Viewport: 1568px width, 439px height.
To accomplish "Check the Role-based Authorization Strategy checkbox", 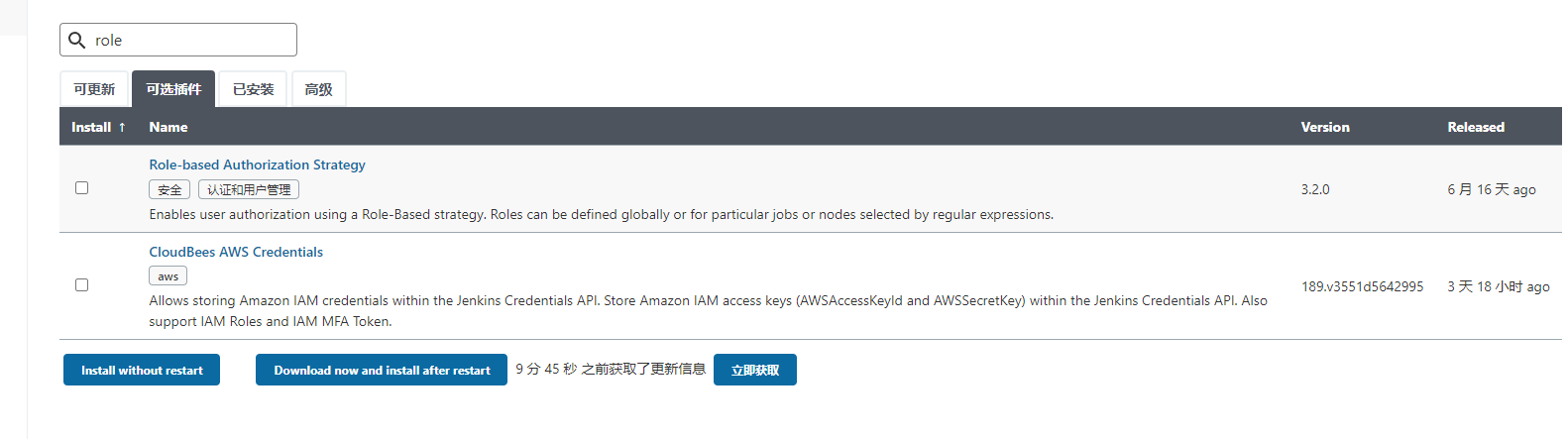I will pyautogui.click(x=82, y=187).
